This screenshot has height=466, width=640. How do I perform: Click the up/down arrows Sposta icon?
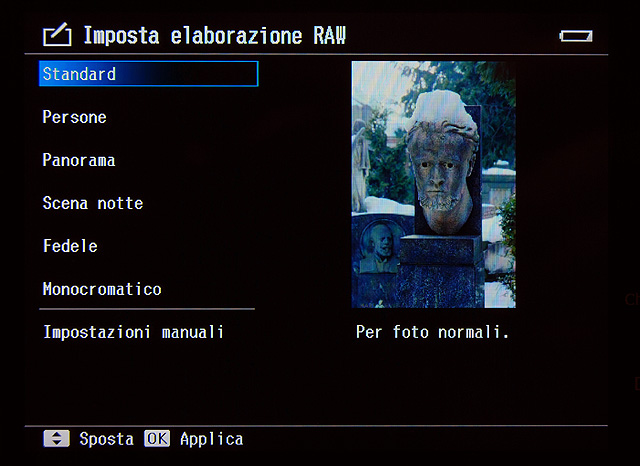point(56,439)
